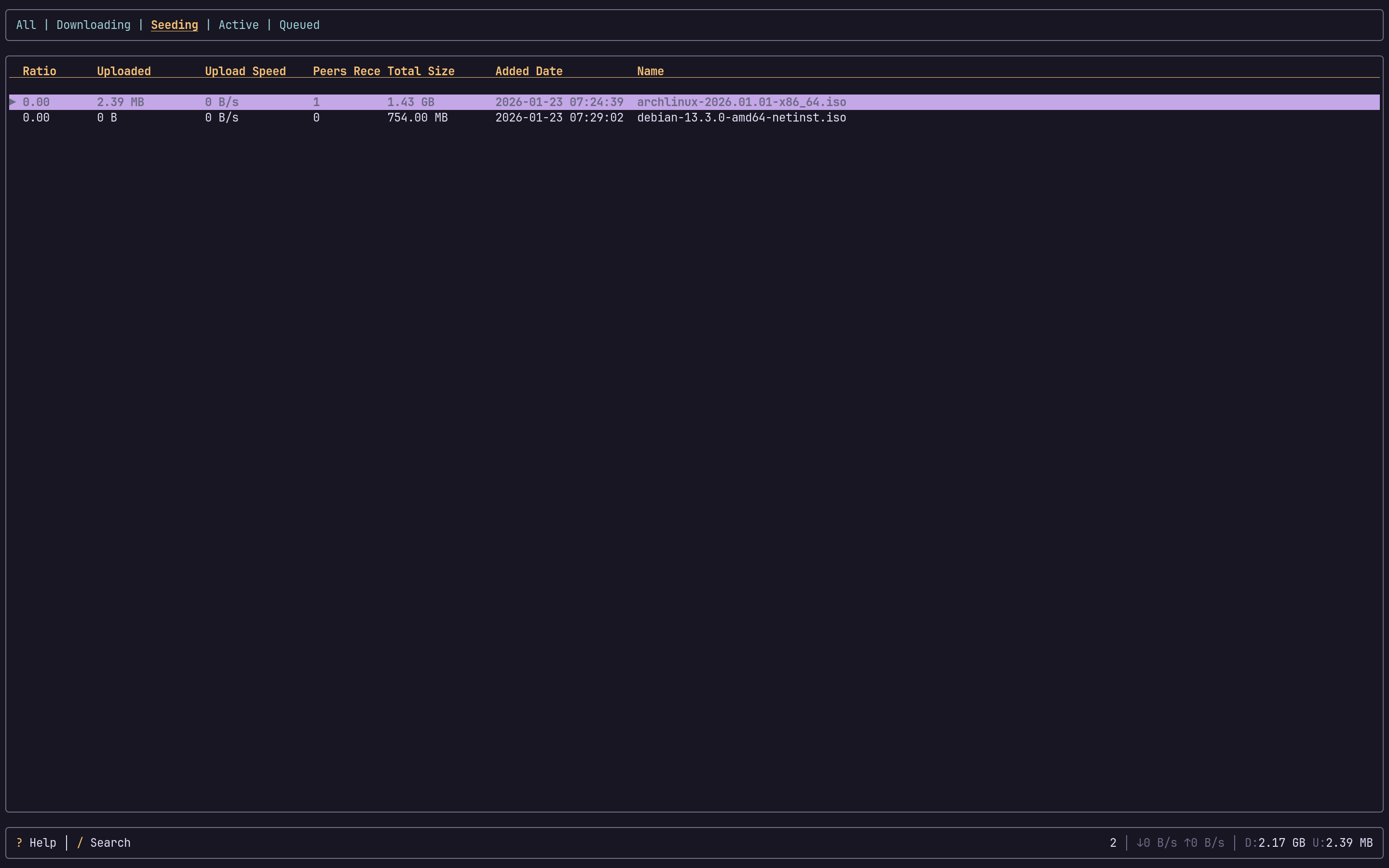Sort torrents by Added Date
The image size is (1389, 868).
(x=528, y=70)
